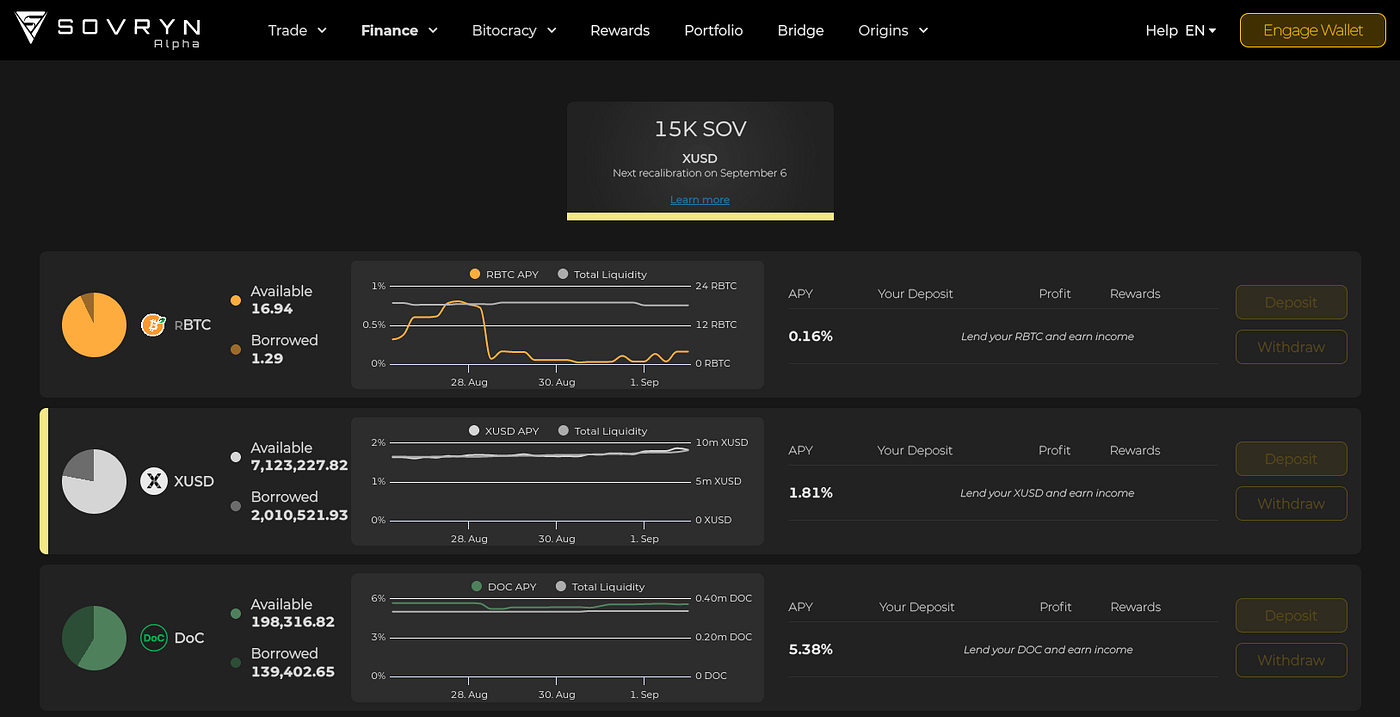The height and width of the screenshot is (717, 1400).
Task: Click the 2,010,521.93 borrowed XUSD amount
Action: pos(299,514)
